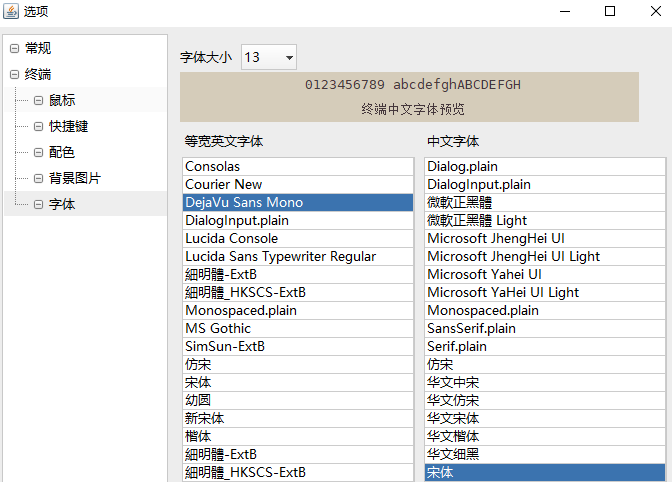Select Dialog.plain as the Chinese font
Image resolution: width=672 pixels, height=482 pixels.
545,166
